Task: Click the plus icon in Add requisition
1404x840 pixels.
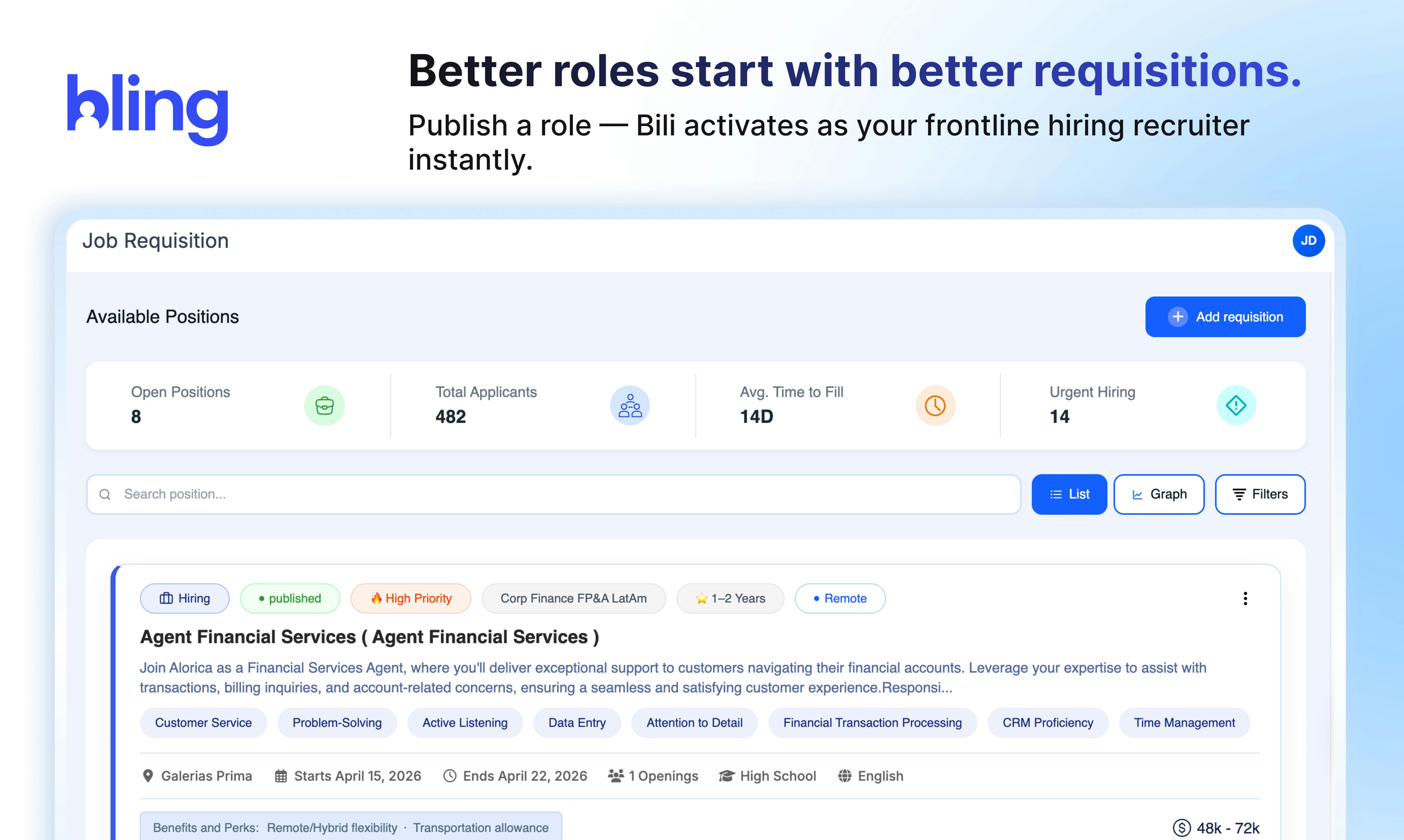Action: tap(1178, 316)
